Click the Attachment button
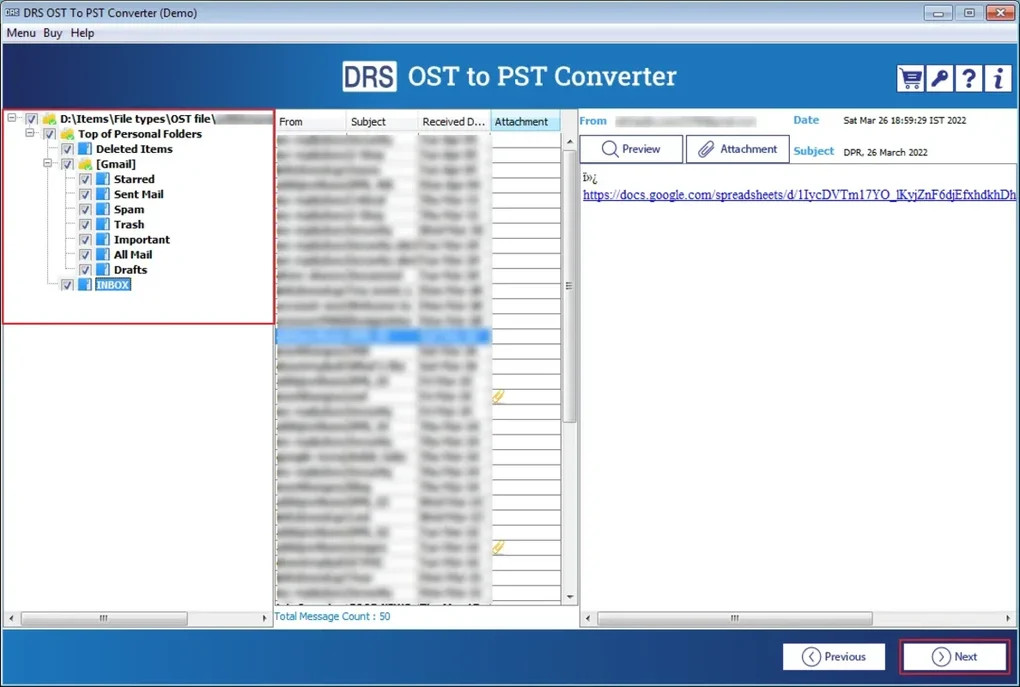 point(738,149)
